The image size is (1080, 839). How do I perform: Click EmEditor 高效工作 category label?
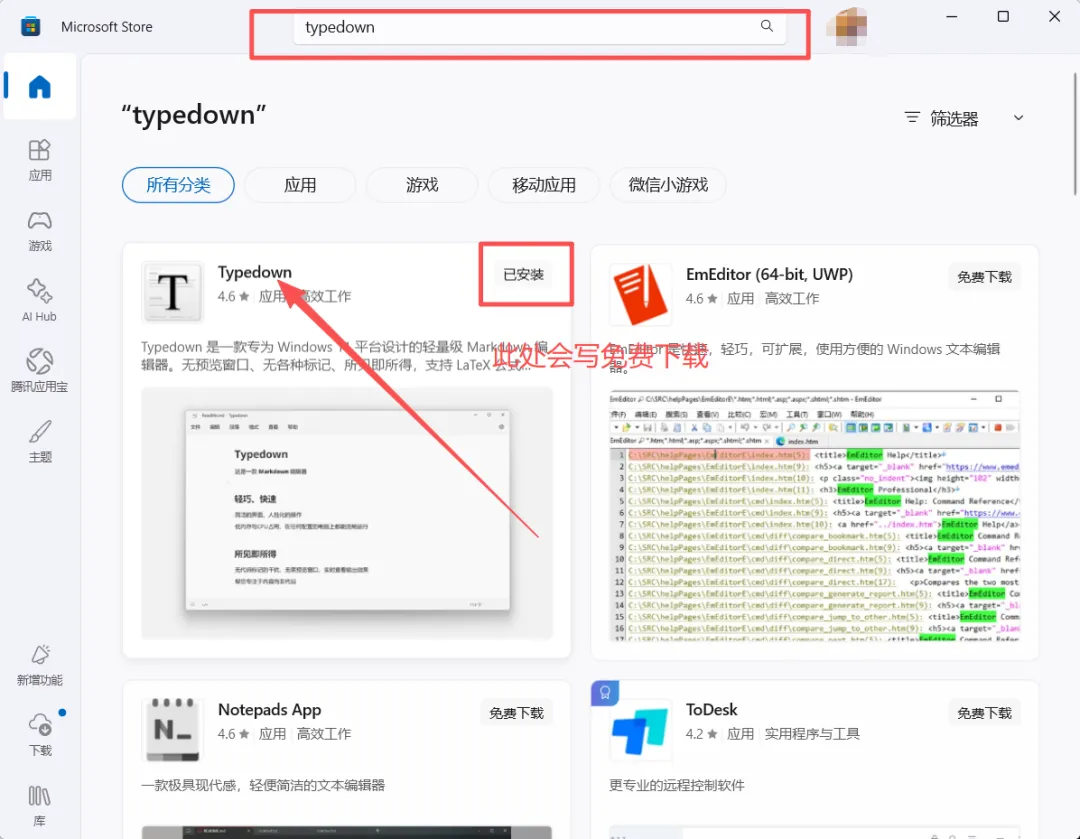[x=792, y=298]
